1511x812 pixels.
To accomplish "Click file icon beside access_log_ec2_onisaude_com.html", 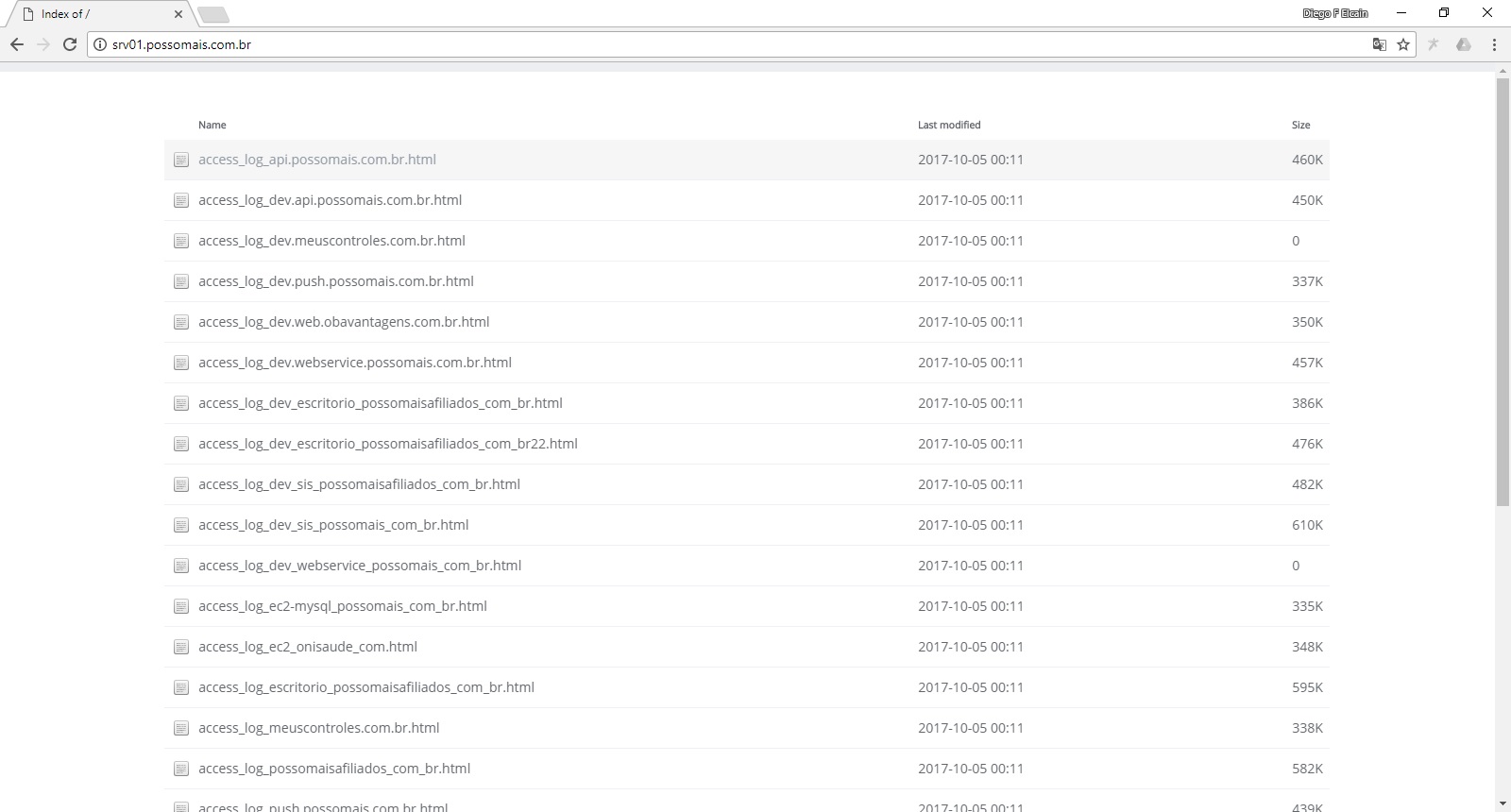I will [x=181, y=647].
